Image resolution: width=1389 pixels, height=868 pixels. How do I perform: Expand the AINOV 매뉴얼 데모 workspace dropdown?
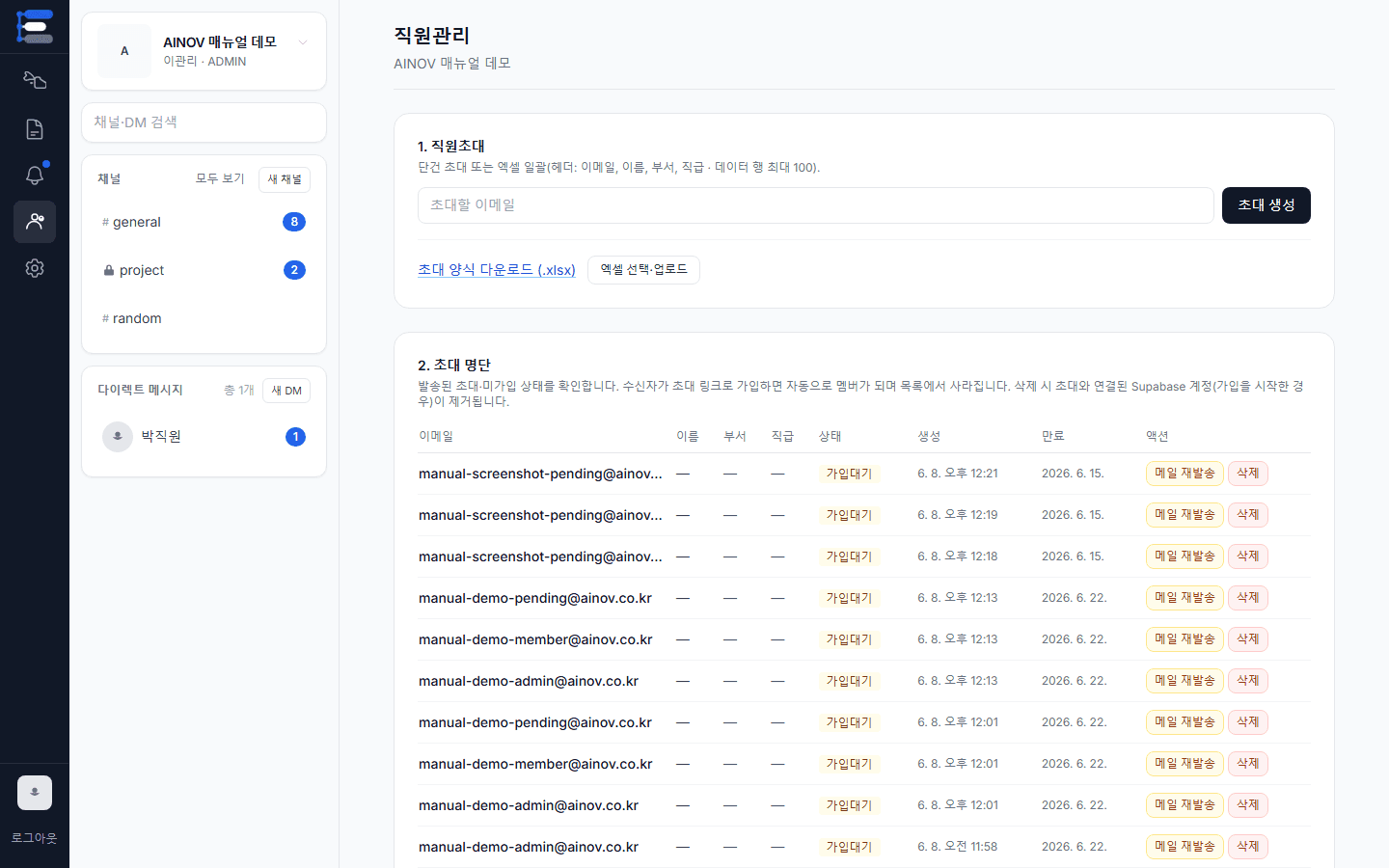(x=303, y=42)
